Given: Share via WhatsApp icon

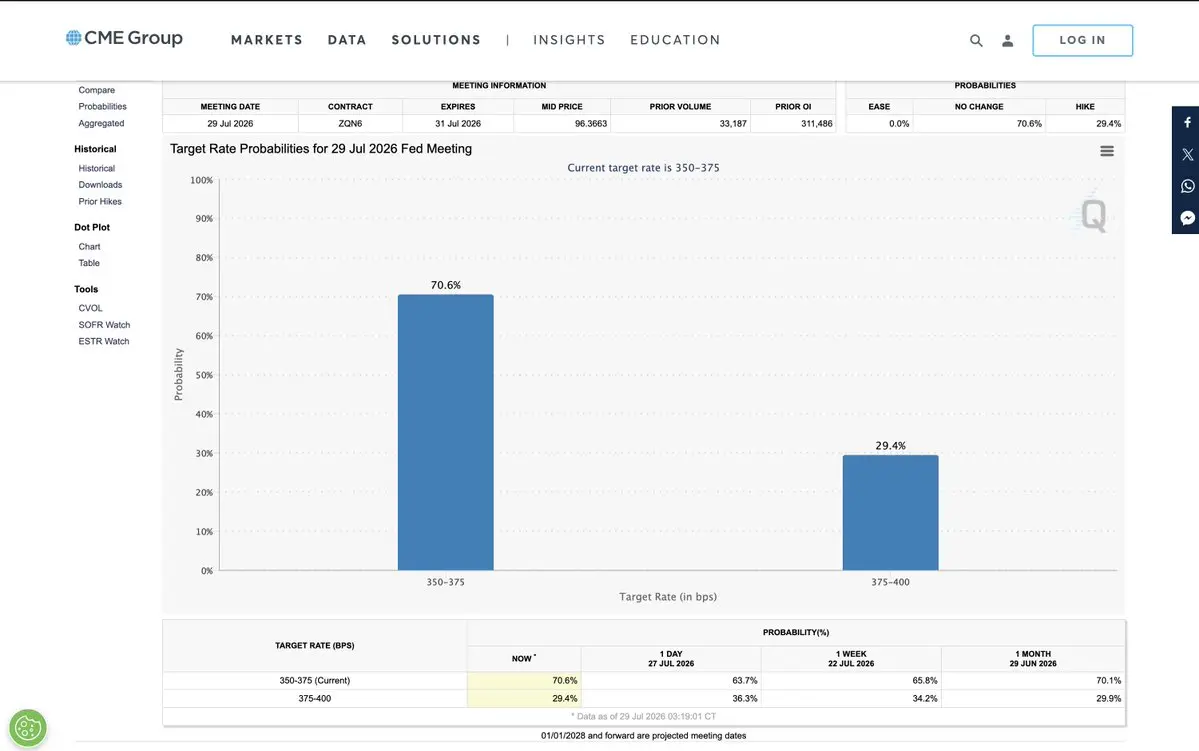Looking at the screenshot, I should (x=1187, y=187).
